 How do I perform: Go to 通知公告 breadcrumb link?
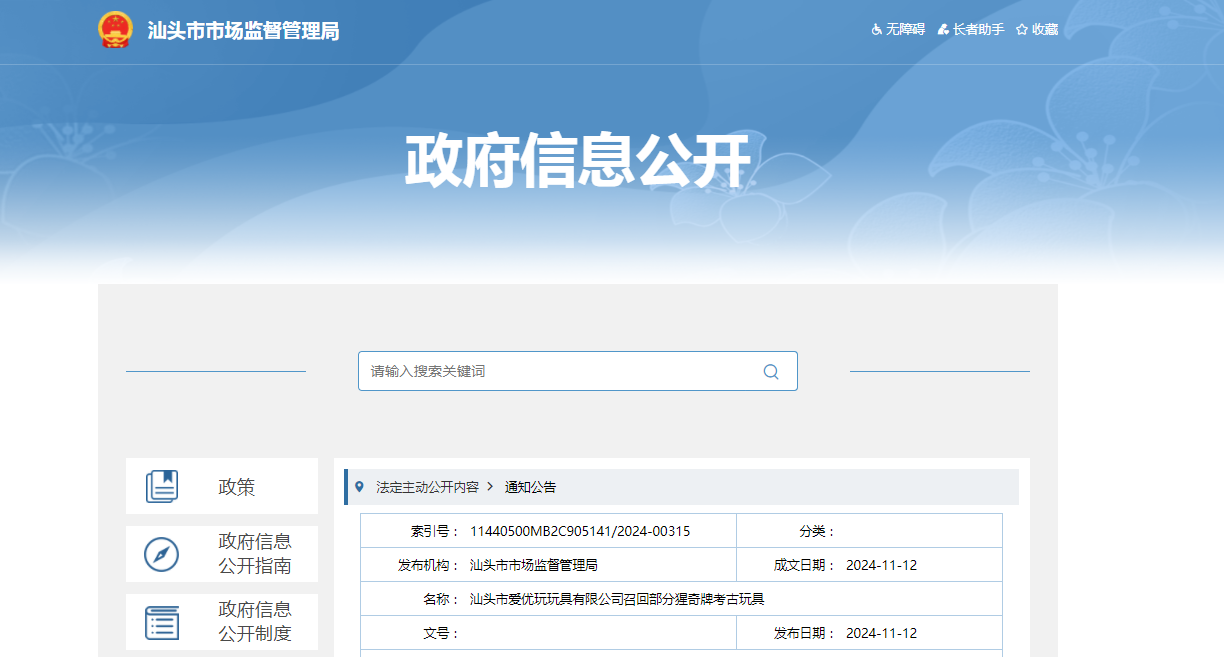click(x=530, y=487)
